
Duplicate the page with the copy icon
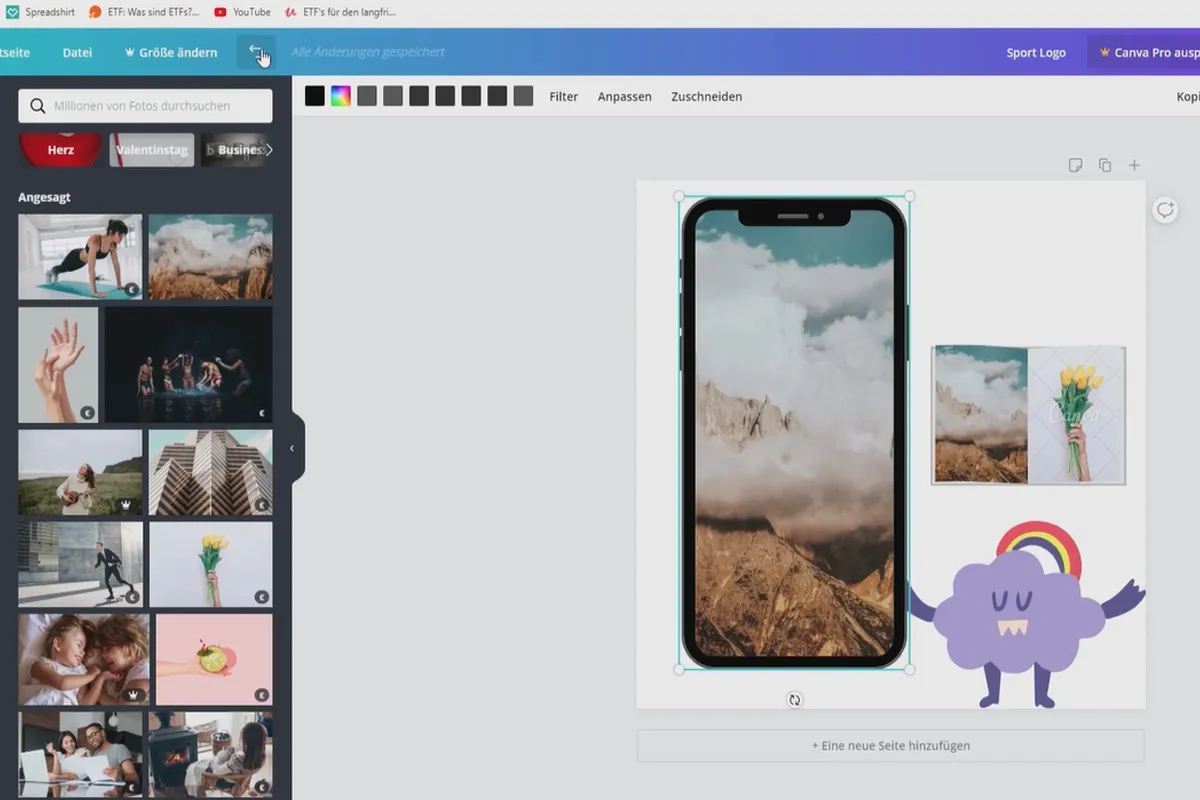[x=1105, y=165]
